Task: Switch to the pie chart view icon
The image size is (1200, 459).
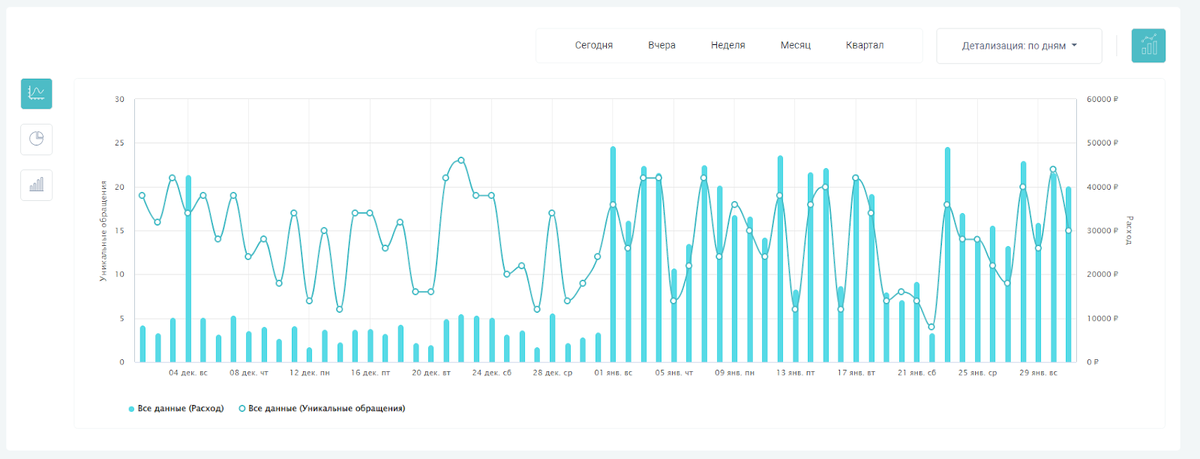Action: tap(36, 139)
